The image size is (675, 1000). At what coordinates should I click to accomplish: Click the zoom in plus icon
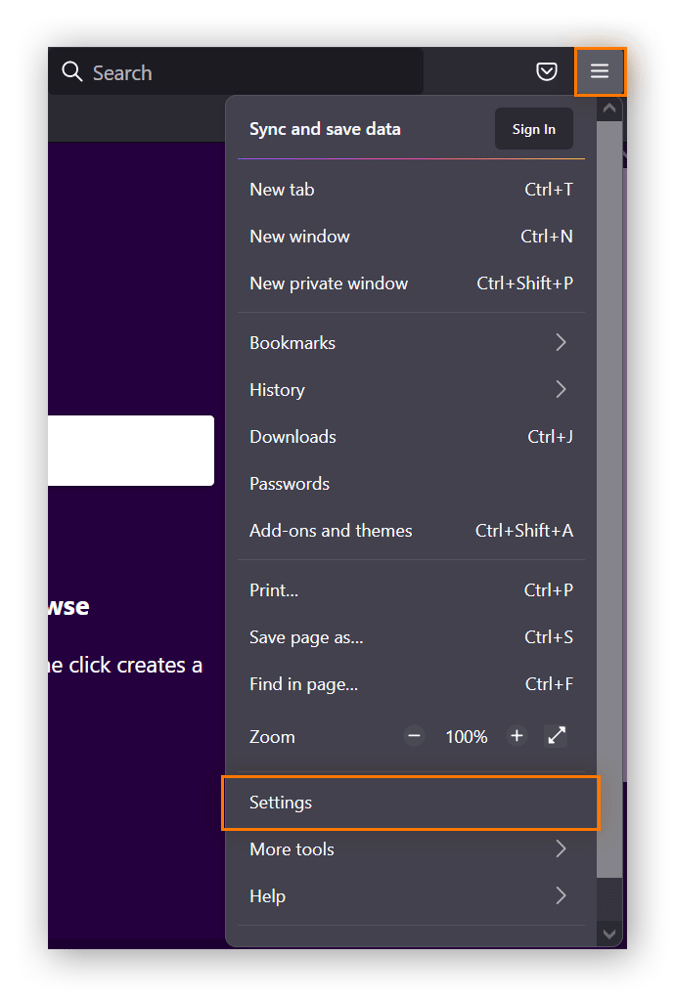(516, 736)
